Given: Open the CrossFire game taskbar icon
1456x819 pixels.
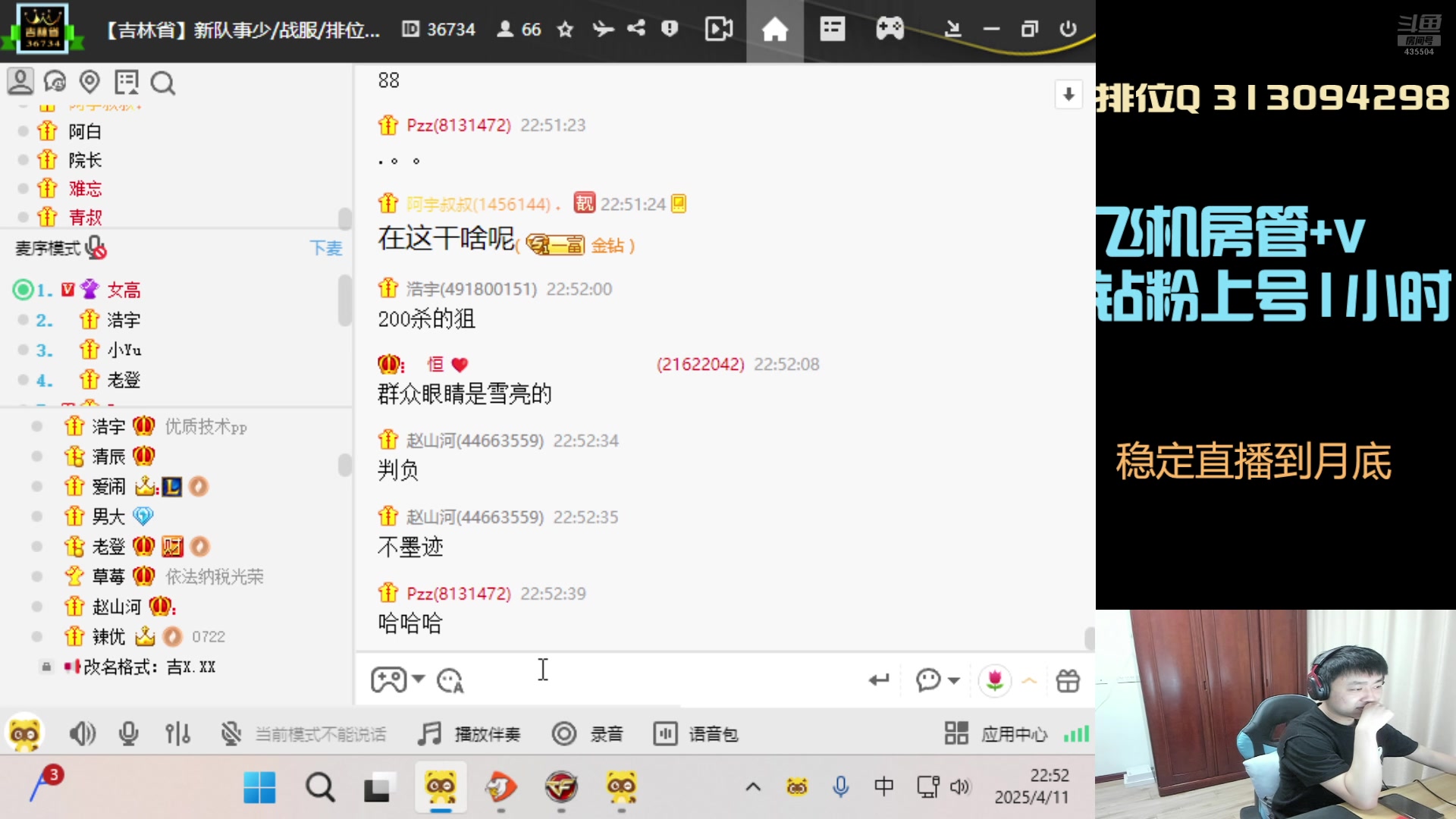Looking at the screenshot, I should coord(561,787).
